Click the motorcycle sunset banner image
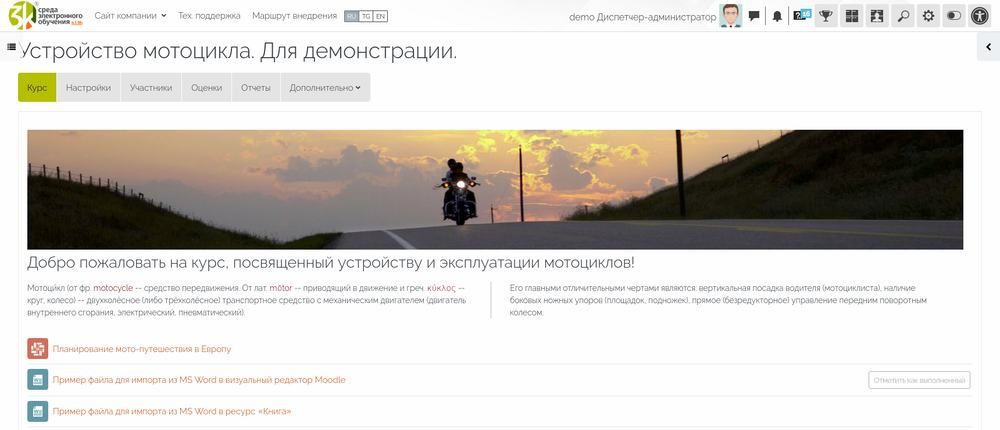Image resolution: width=1000 pixels, height=430 pixels. [x=495, y=189]
